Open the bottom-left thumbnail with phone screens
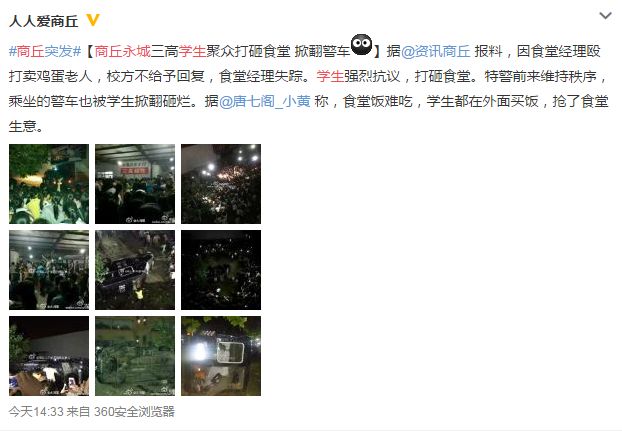 (x=49, y=356)
